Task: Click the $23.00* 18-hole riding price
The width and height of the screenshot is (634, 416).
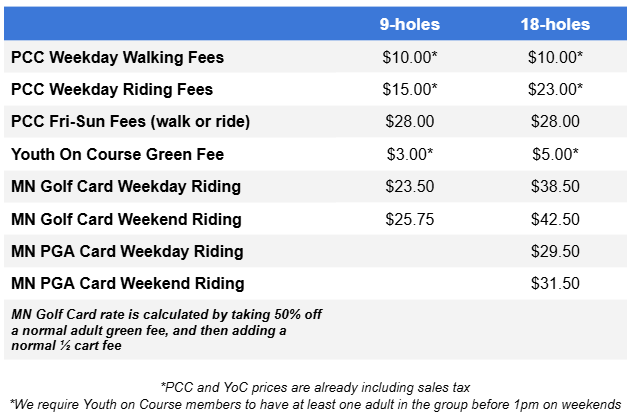Action: (x=555, y=89)
